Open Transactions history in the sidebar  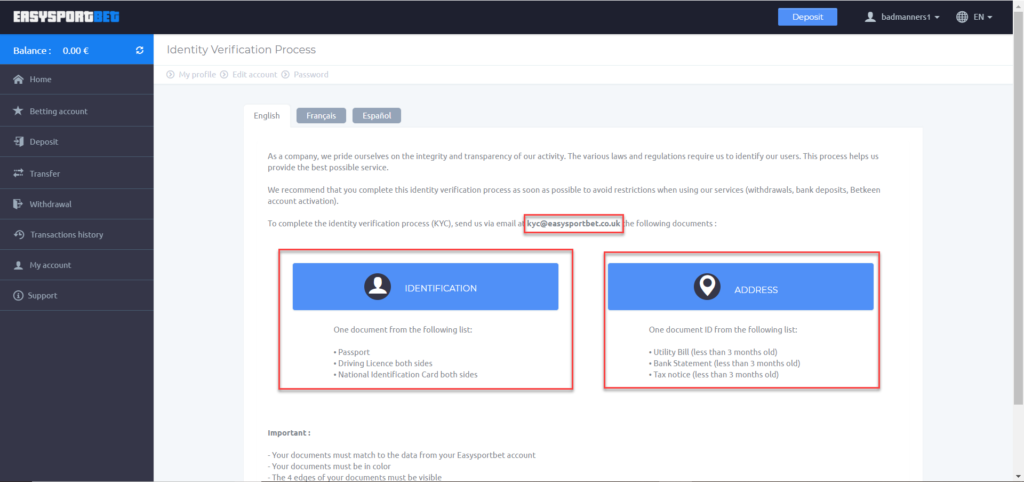[76, 234]
